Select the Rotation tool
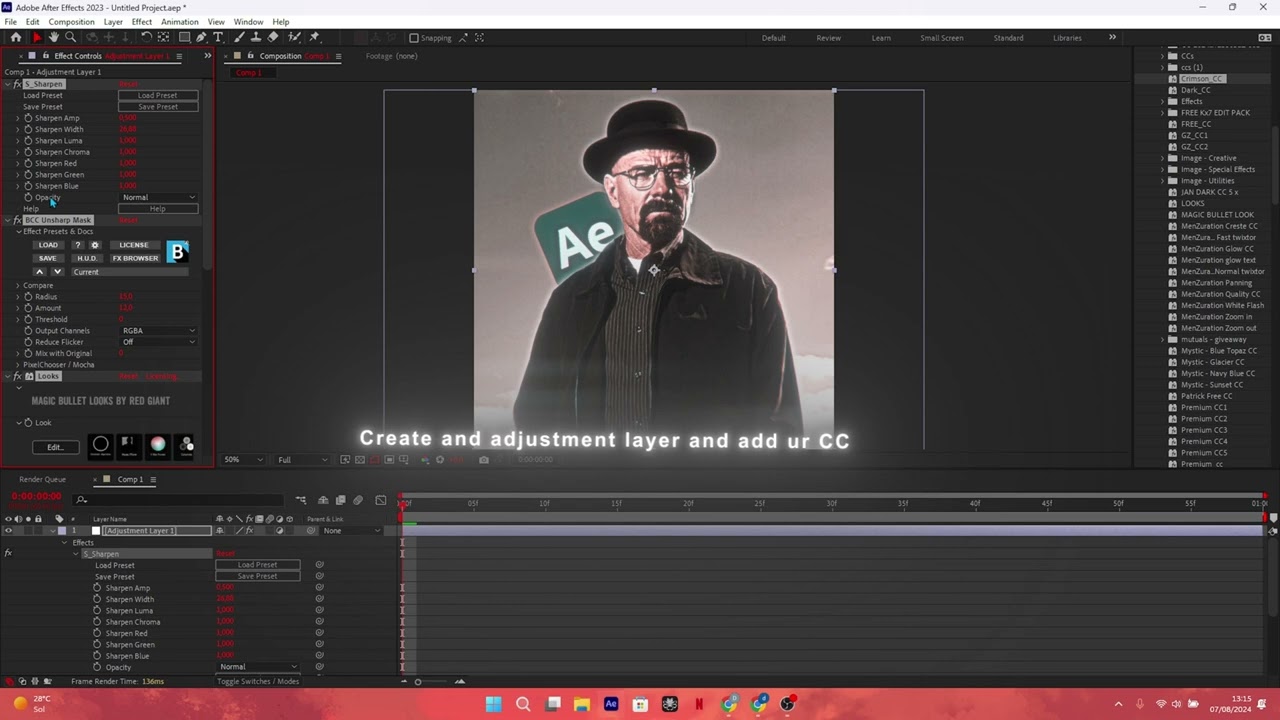This screenshot has height=720, width=1280. (x=147, y=38)
